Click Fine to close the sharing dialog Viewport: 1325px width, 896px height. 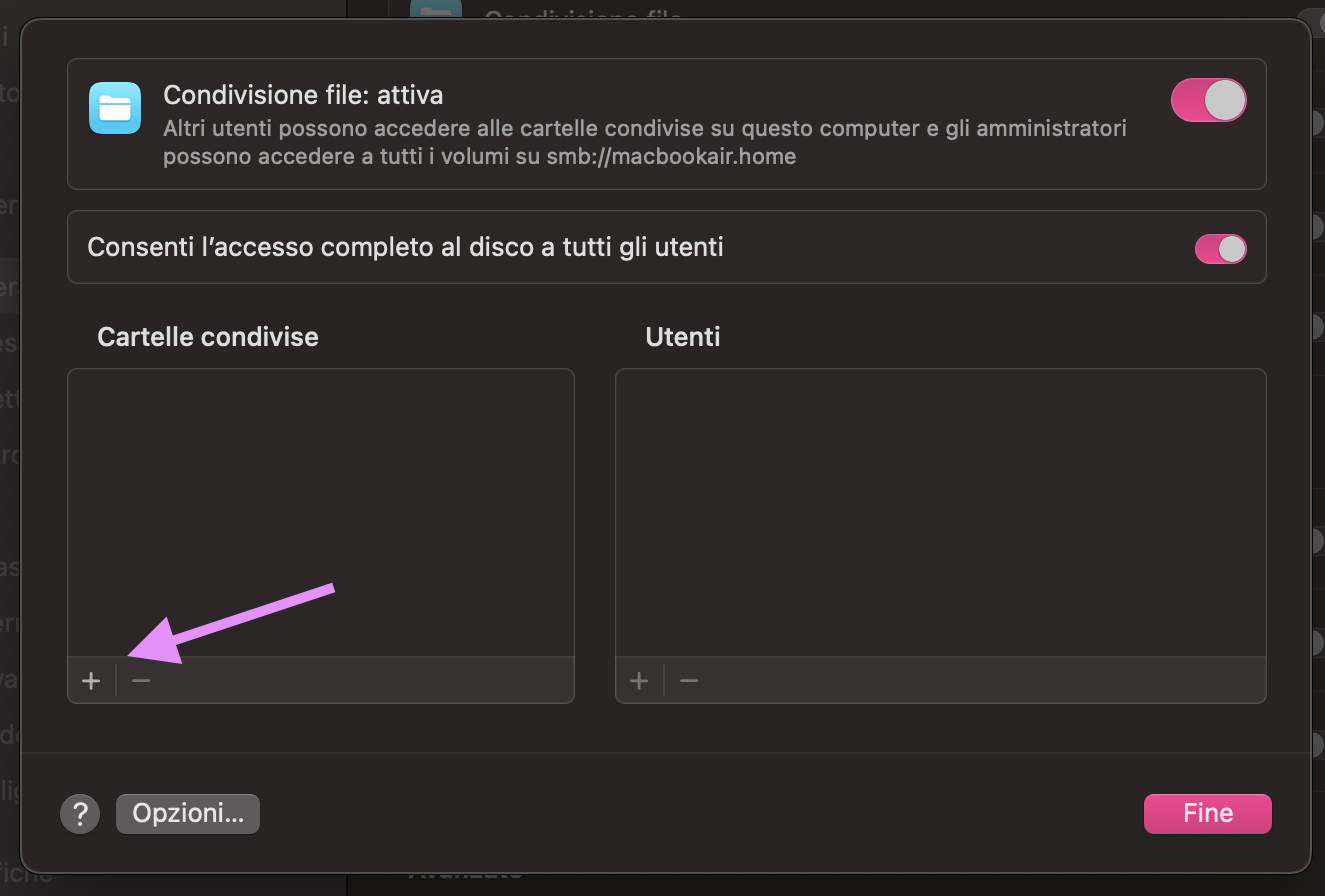pos(1207,813)
